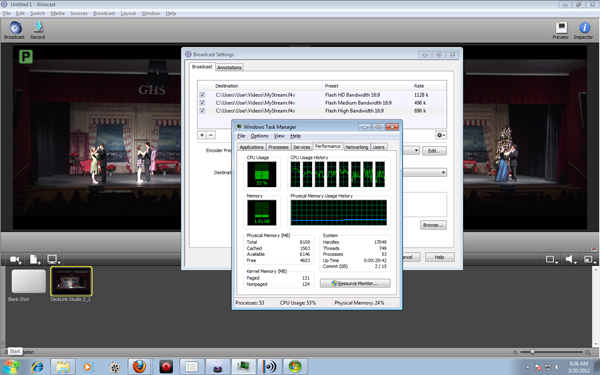Image resolution: width=600 pixels, height=375 pixels.
Task: Click the system tray volume icon
Action: 558,367
